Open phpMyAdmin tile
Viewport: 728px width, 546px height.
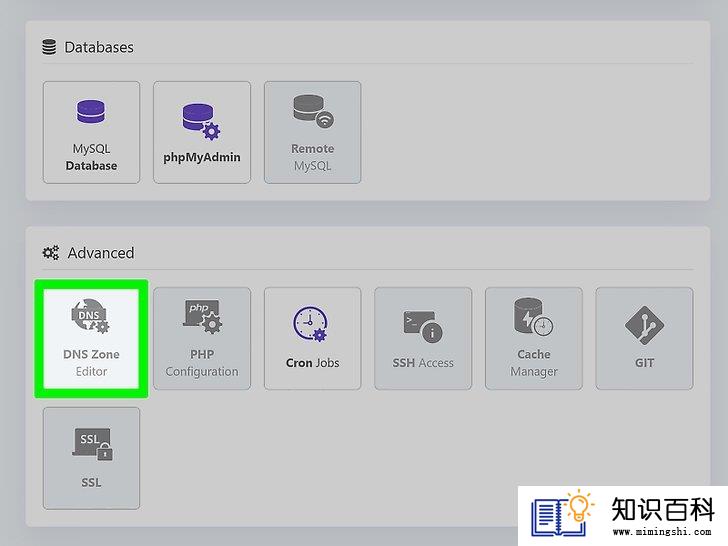click(202, 132)
